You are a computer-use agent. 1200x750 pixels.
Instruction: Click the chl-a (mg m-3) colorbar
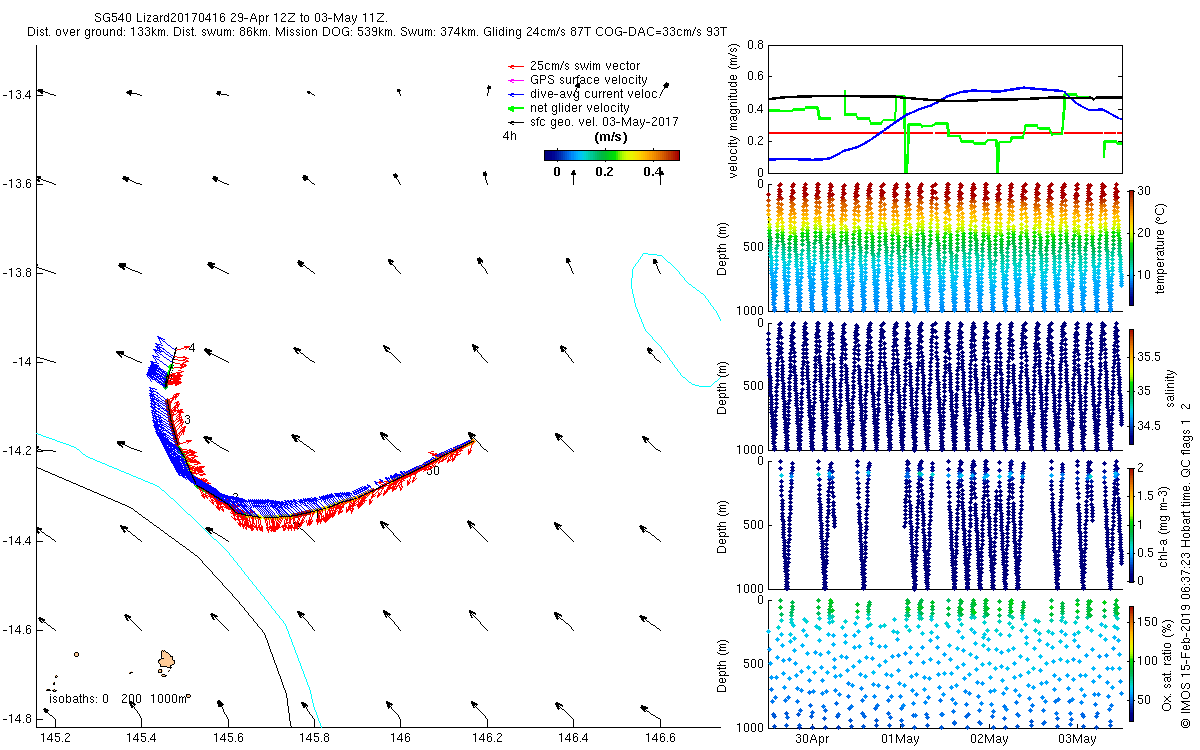click(1131, 524)
